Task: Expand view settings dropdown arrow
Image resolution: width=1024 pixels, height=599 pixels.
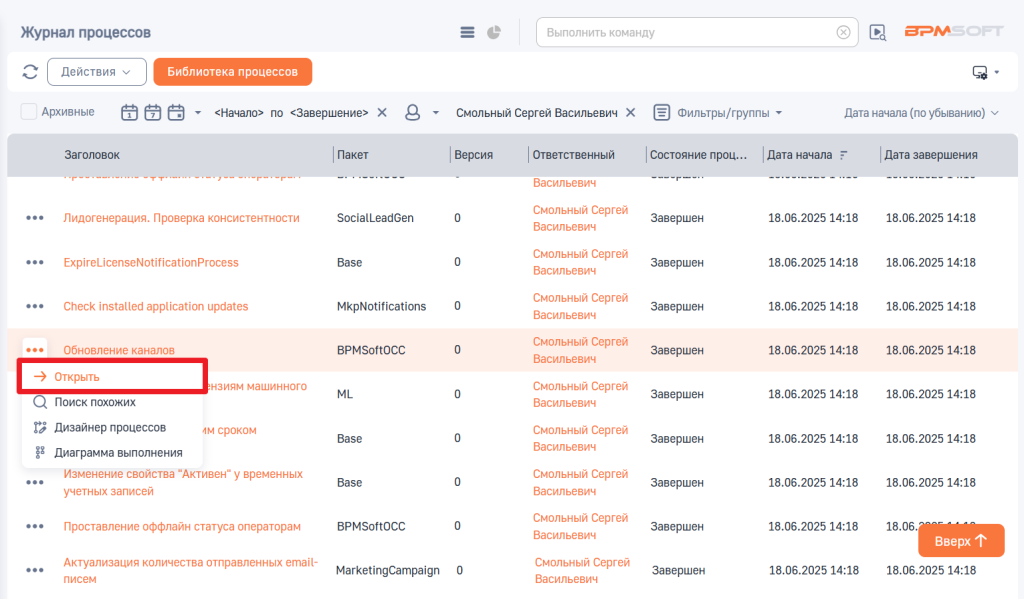Action: pos(997,73)
